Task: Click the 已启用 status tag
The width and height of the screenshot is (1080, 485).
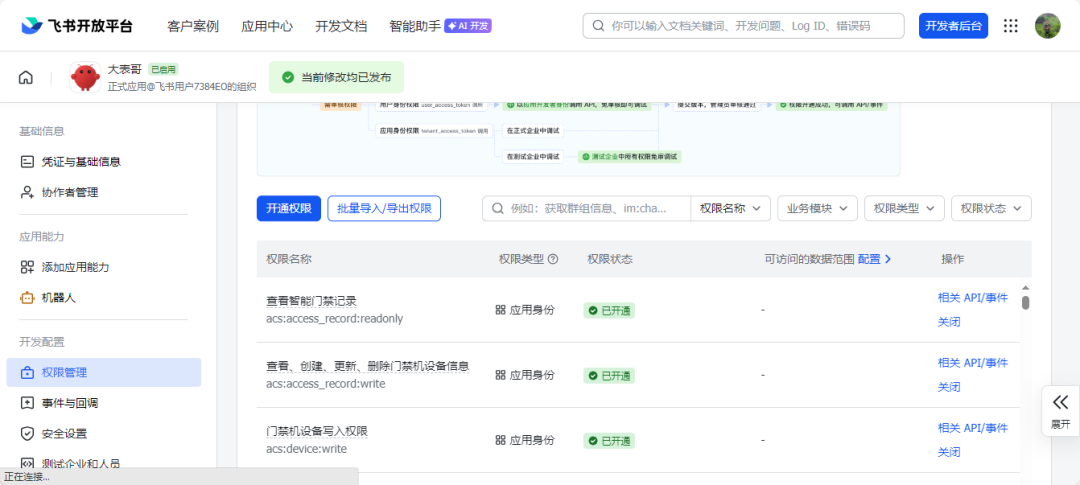Action: (164, 69)
